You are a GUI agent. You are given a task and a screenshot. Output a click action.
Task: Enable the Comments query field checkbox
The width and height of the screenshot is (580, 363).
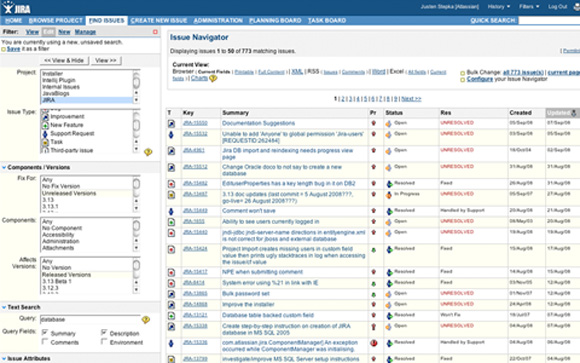click(x=45, y=341)
